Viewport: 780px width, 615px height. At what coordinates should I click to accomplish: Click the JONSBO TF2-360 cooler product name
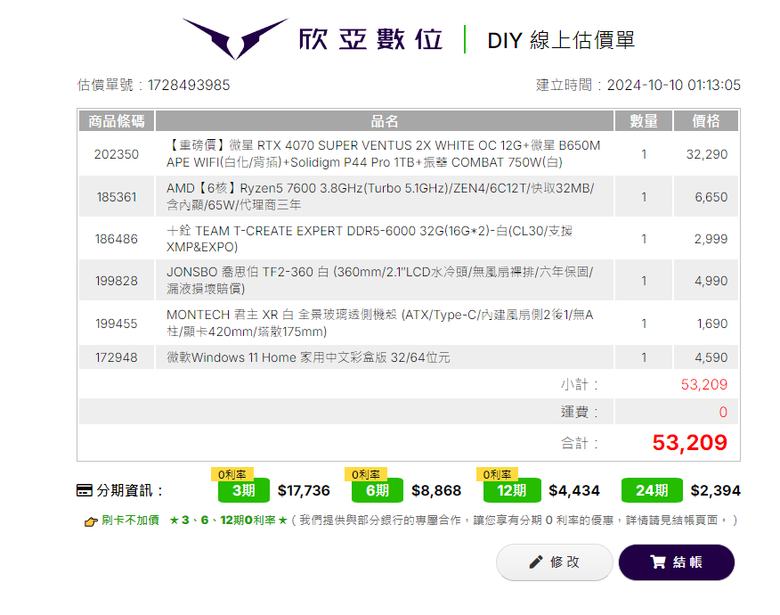point(380,280)
